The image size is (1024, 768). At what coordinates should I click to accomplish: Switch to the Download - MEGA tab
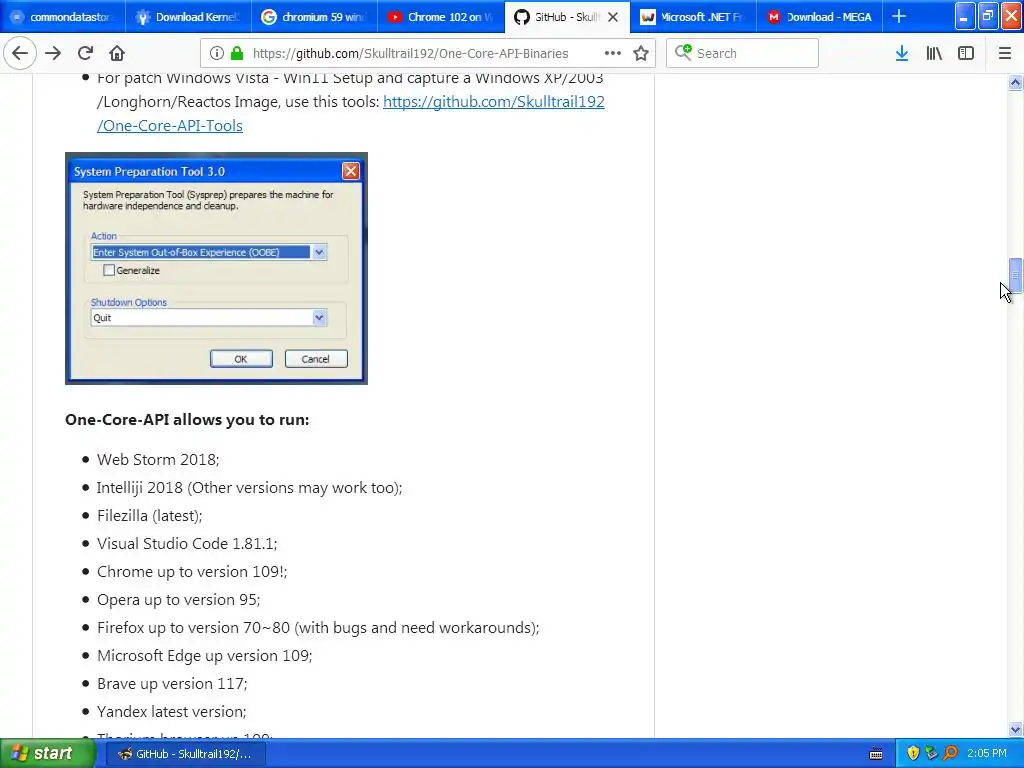[819, 17]
